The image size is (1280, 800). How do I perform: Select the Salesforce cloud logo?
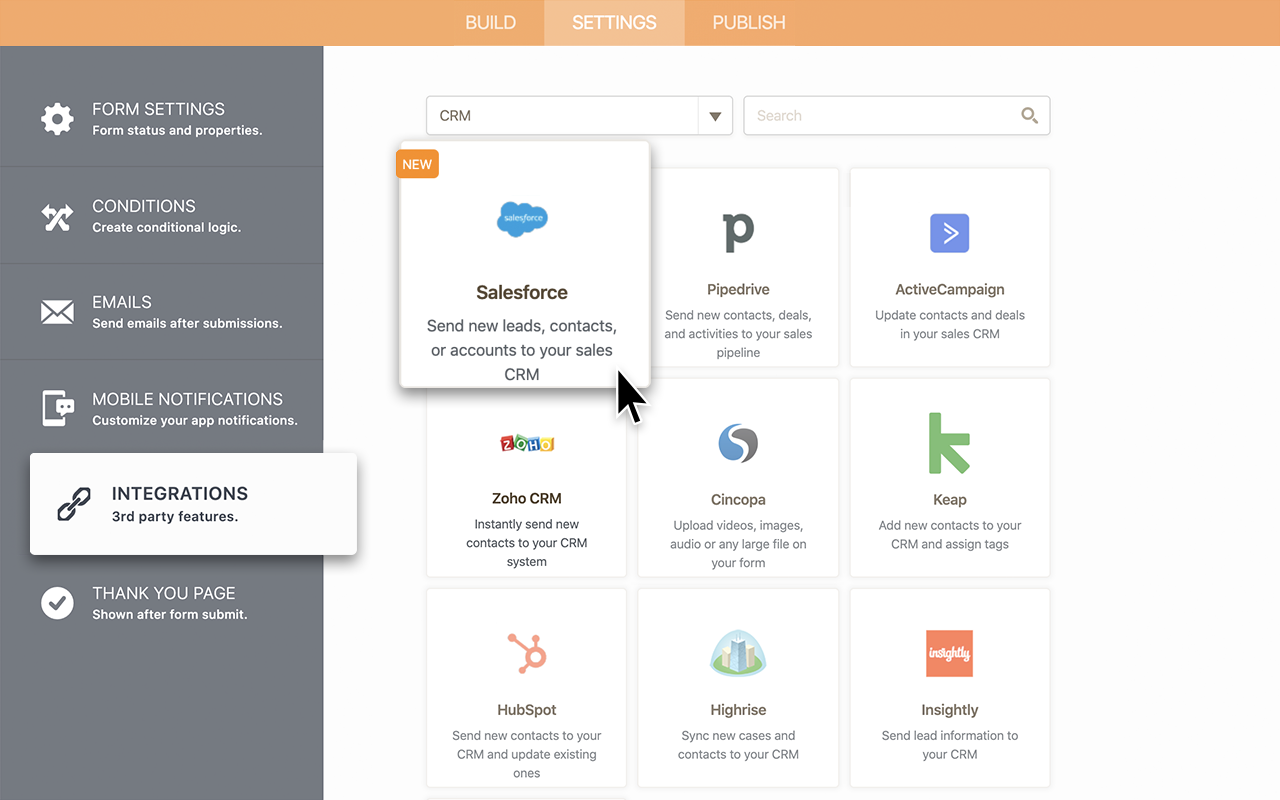coord(521,219)
